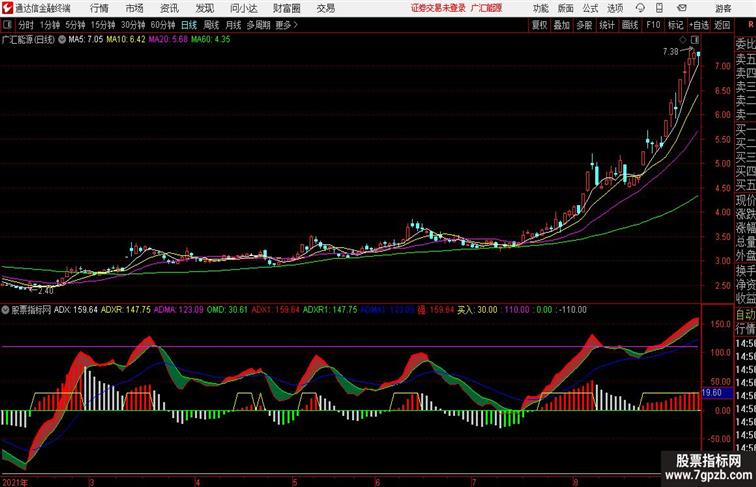756x487 pixels.
Task: Expand the 更多 more periods list
Action: click(x=286, y=25)
